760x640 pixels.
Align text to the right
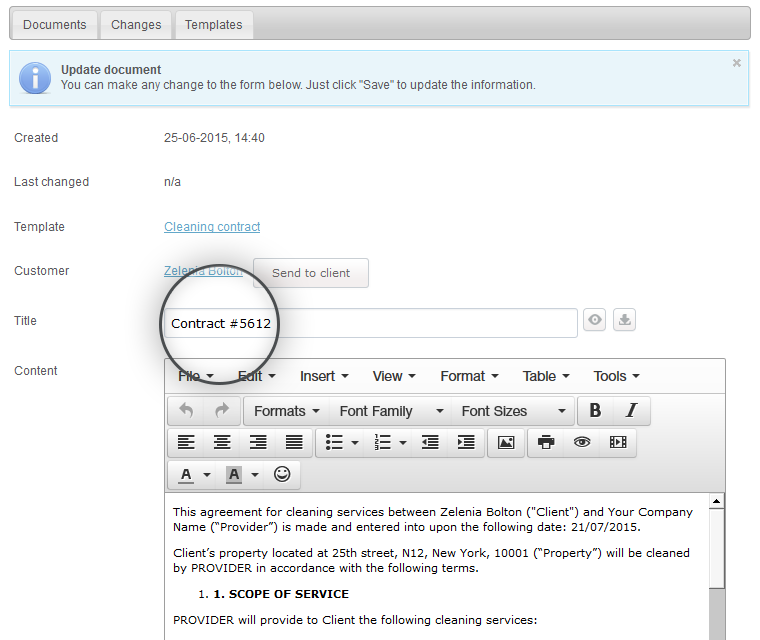click(258, 442)
